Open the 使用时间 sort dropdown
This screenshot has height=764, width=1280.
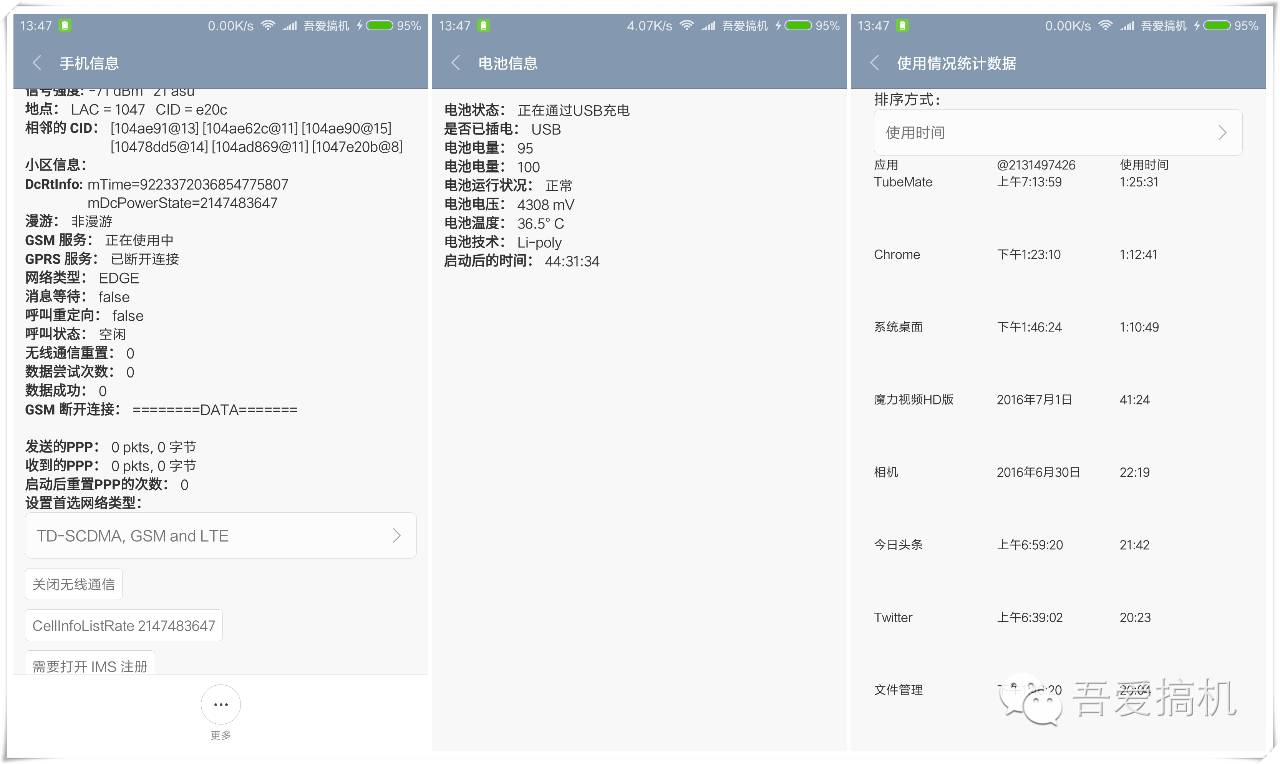1058,131
